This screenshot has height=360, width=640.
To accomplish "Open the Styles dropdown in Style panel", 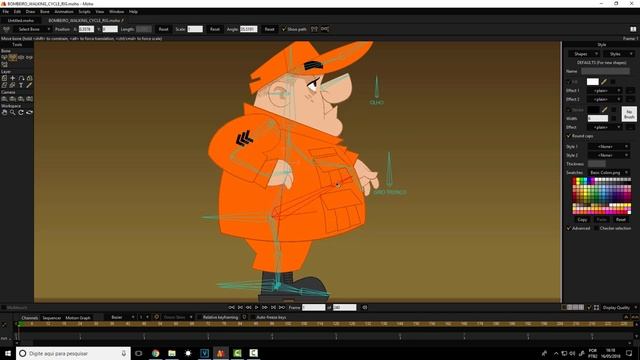I will click(x=618, y=54).
